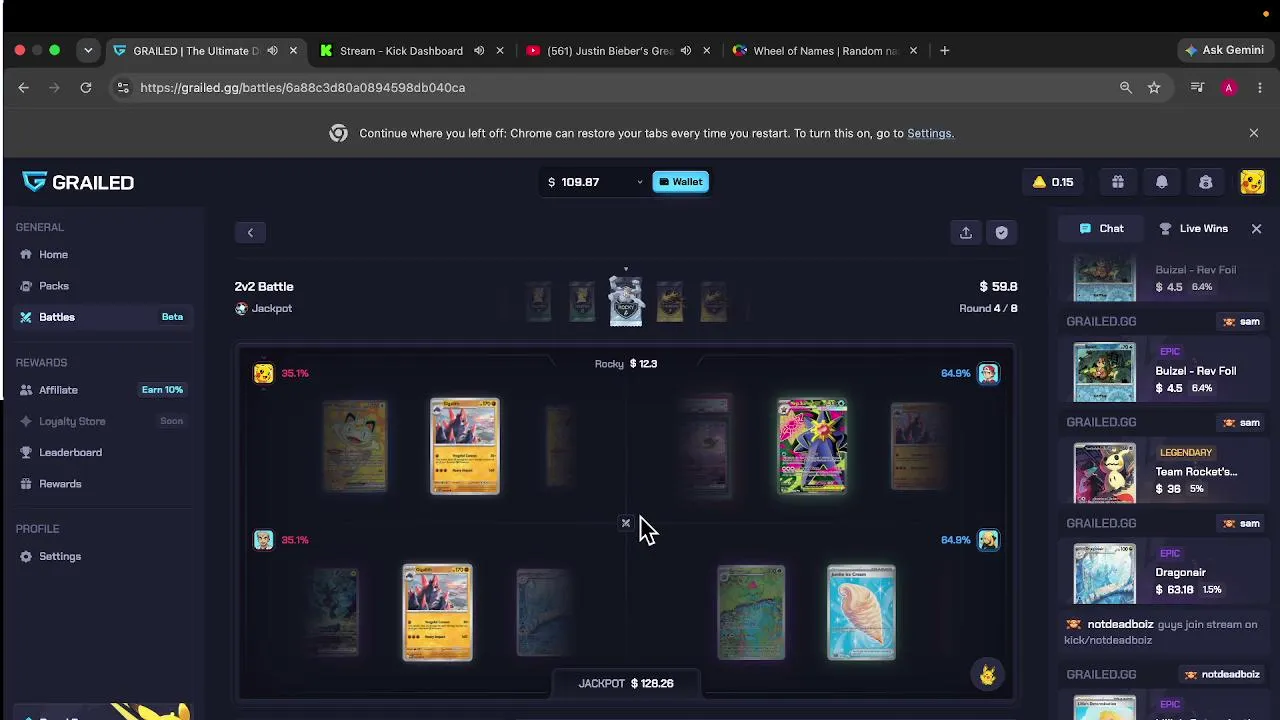View site information icon in address bar
Viewport: 1280px width, 720px height.
[122, 88]
